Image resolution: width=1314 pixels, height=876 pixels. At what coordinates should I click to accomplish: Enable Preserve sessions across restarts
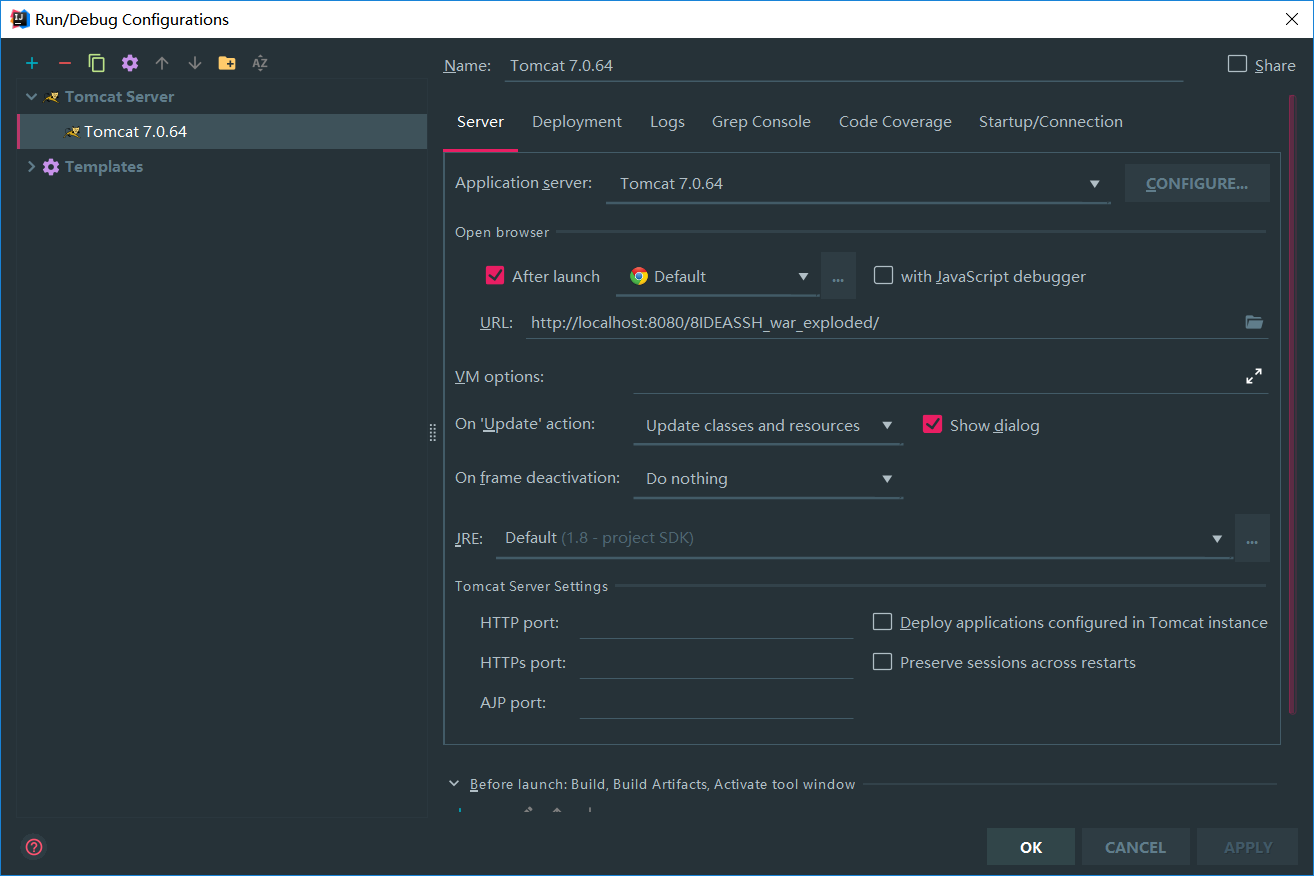(882, 662)
